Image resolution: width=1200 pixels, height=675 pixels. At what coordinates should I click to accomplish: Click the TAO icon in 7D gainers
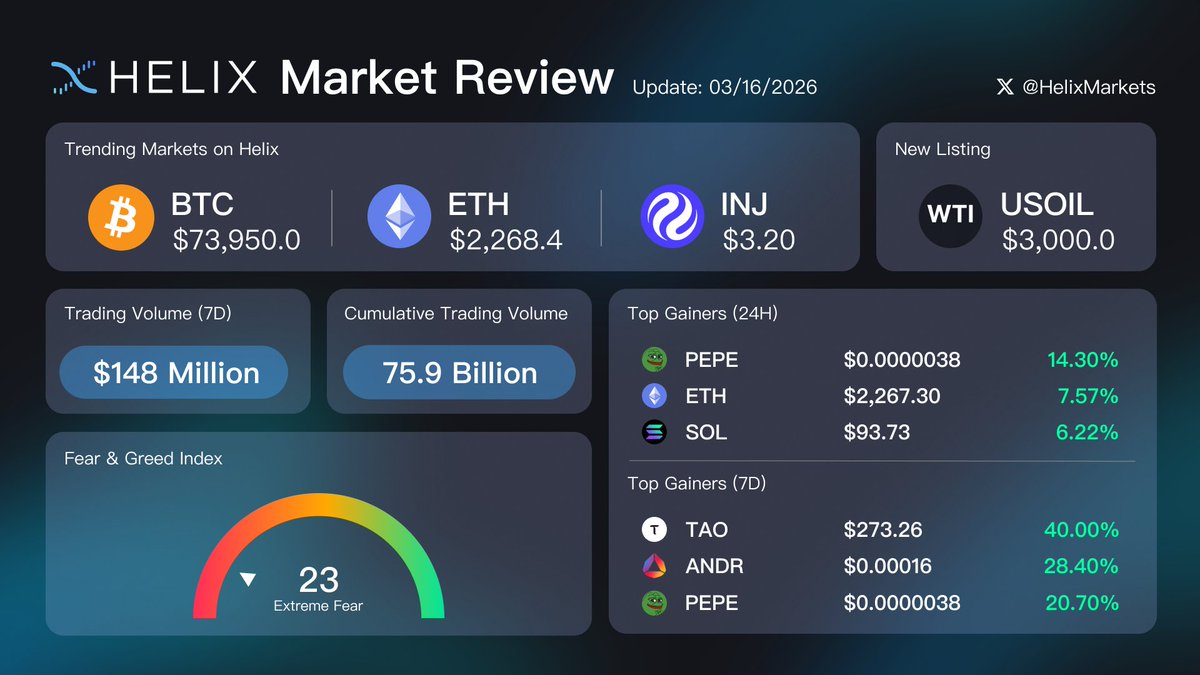pos(654,529)
